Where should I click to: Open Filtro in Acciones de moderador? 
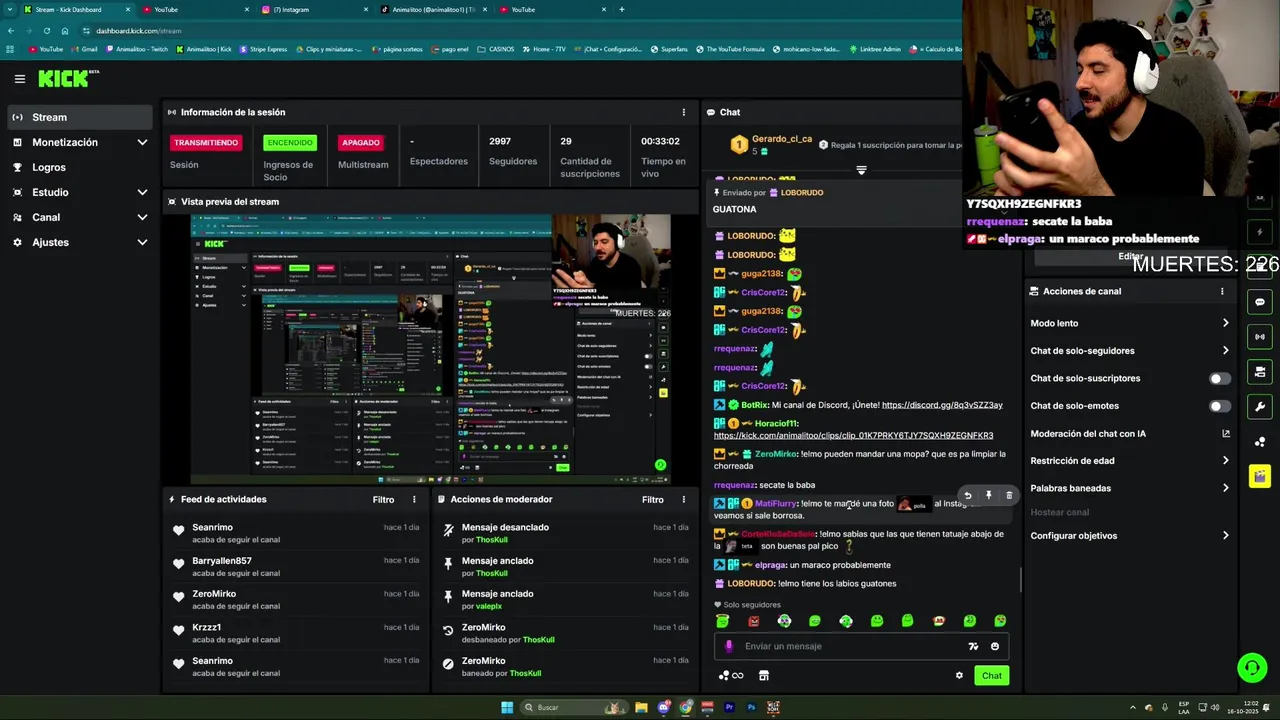tap(653, 499)
